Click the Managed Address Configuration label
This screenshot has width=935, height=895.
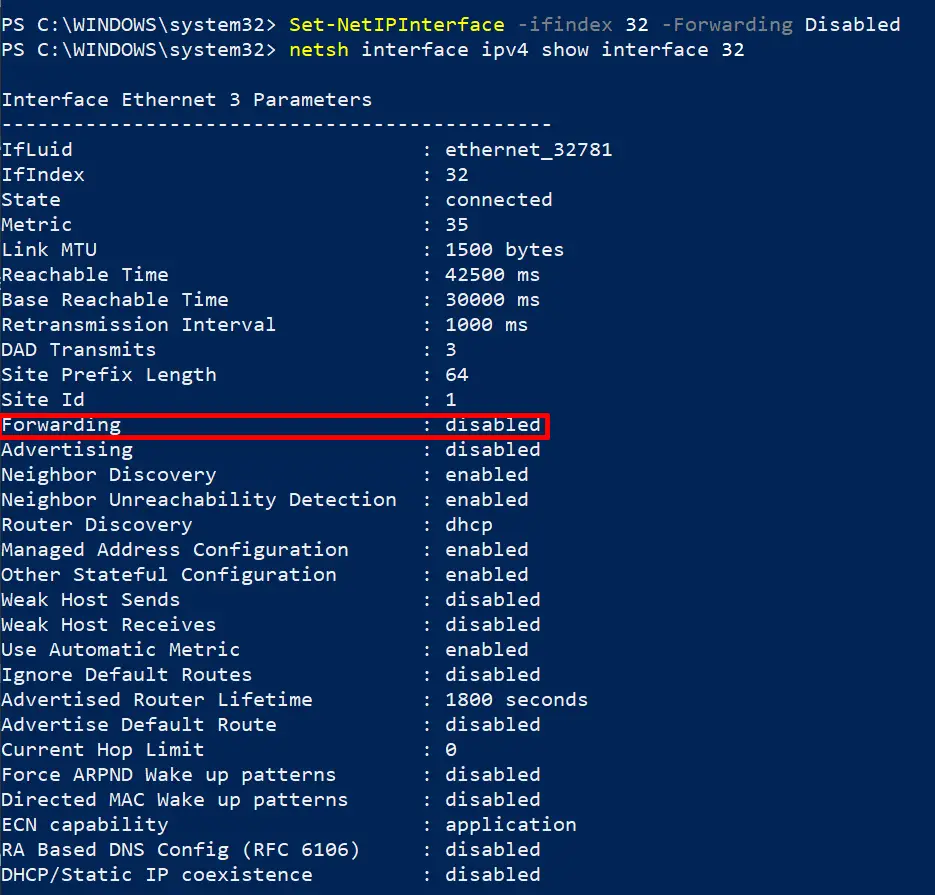(x=174, y=550)
